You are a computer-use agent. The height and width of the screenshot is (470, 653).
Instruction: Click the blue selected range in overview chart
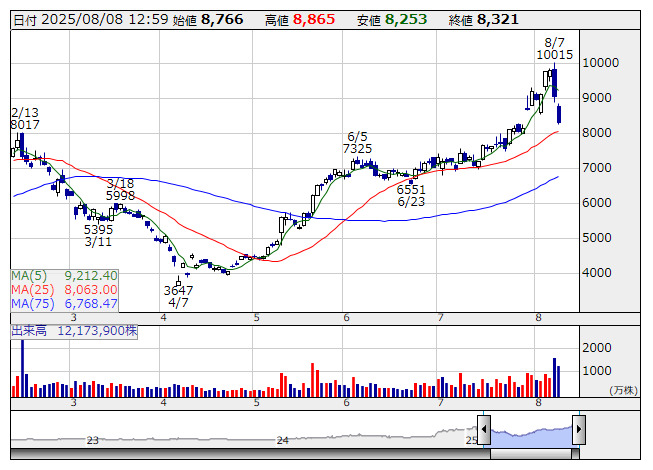point(531,434)
